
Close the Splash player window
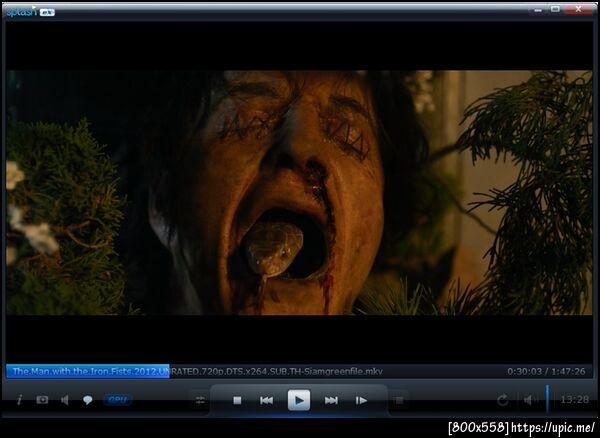coord(579,10)
